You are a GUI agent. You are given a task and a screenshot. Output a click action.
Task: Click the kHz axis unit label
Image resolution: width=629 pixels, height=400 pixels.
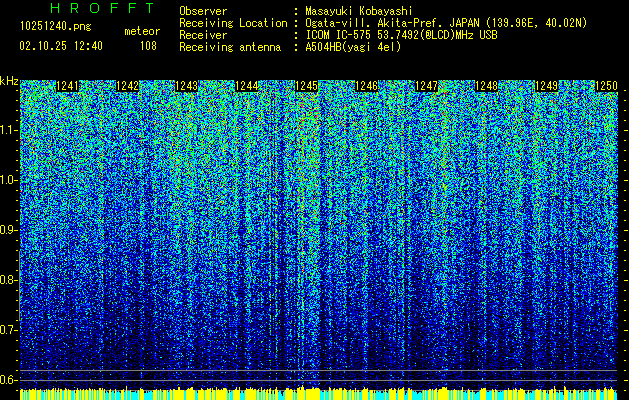[9, 81]
